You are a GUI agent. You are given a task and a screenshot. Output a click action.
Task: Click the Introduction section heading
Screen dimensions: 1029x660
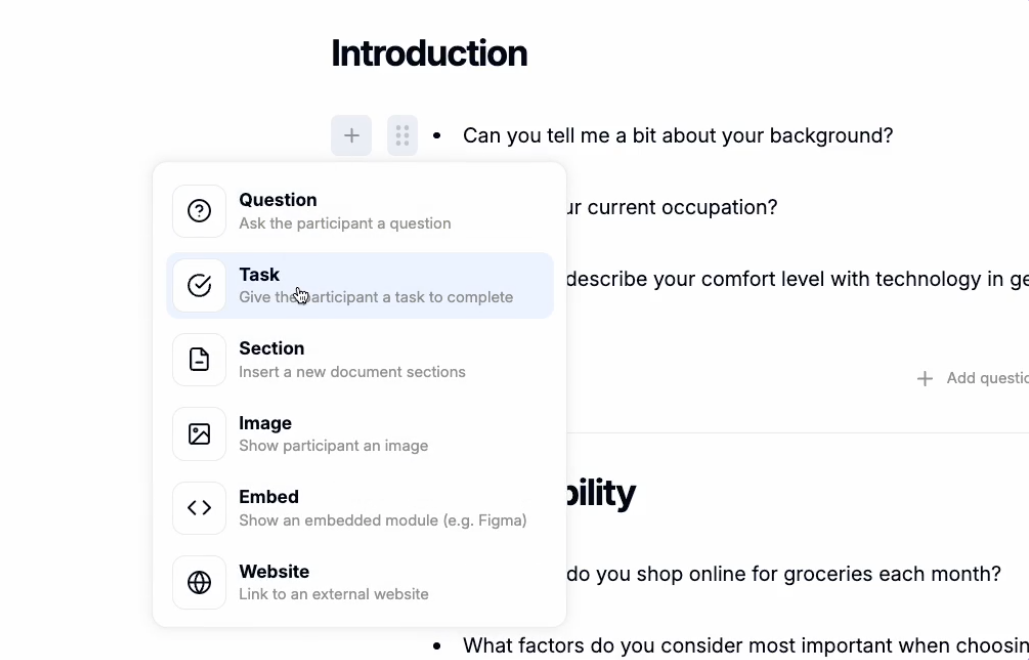coord(429,53)
